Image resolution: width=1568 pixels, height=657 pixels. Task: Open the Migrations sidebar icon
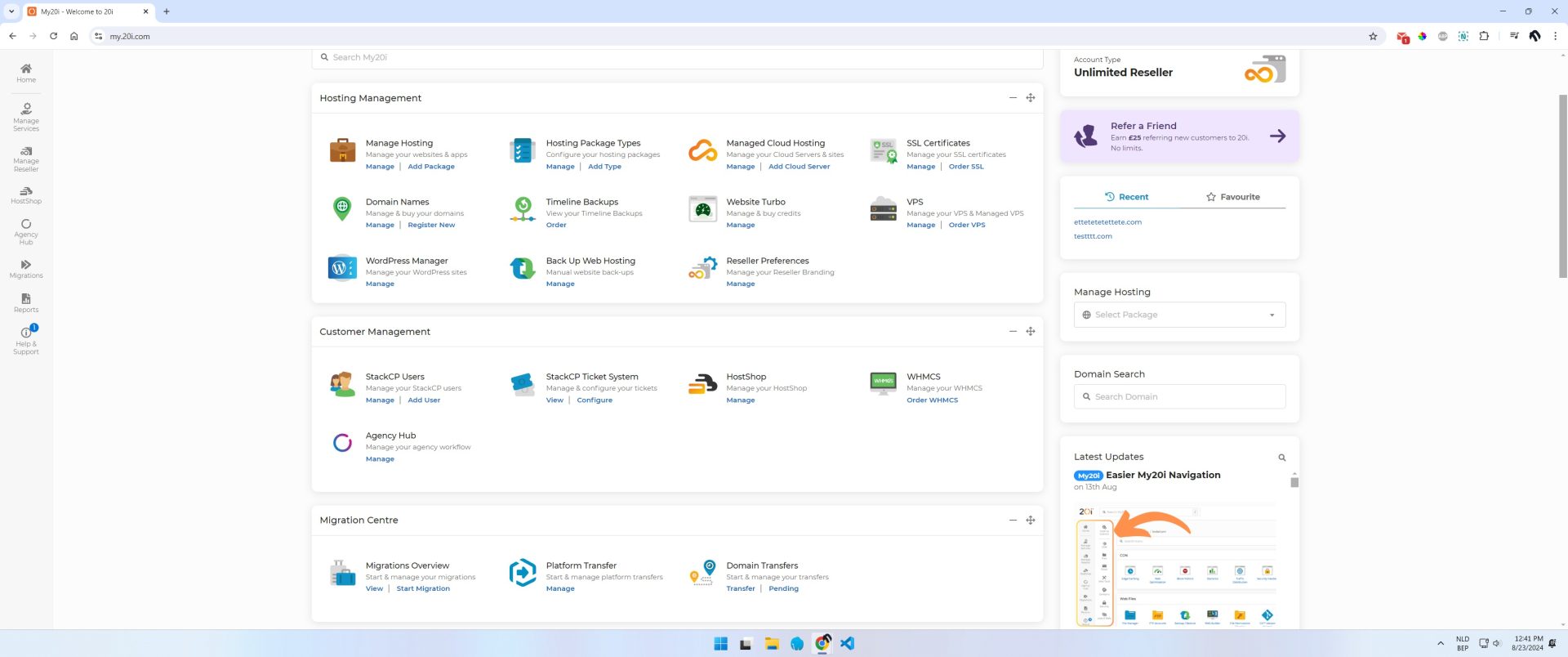[x=26, y=269]
